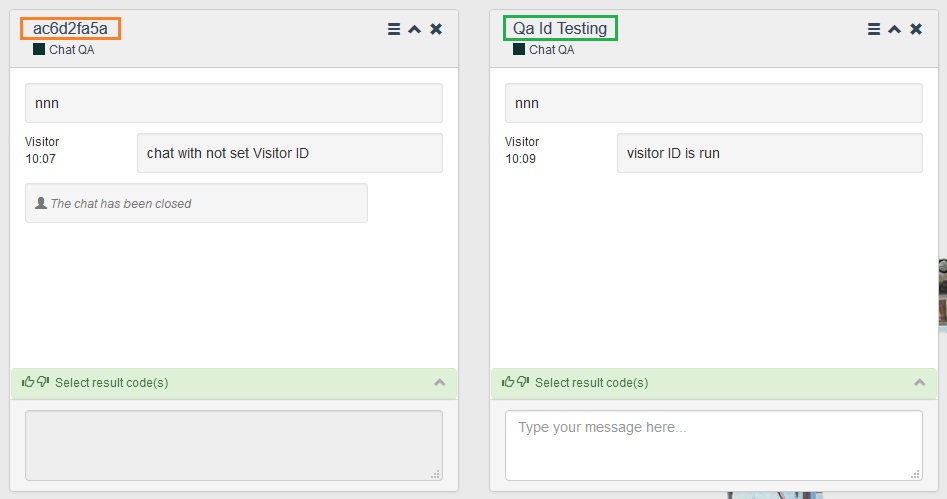Collapse the Qa Id Testing chat window
Viewport: 947px width, 499px height.
point(894,29)
